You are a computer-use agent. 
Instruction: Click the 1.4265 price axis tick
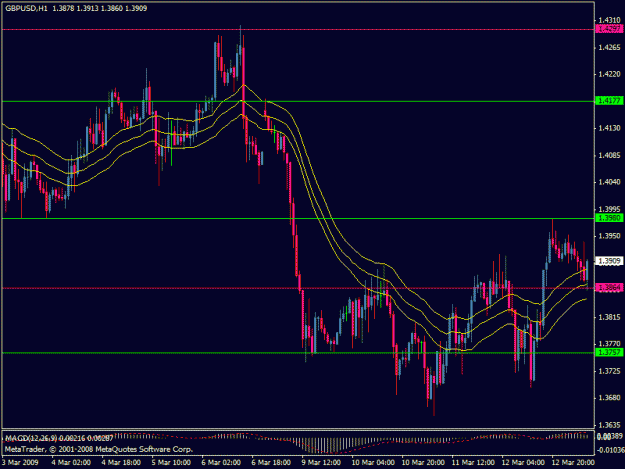[610, 47]
